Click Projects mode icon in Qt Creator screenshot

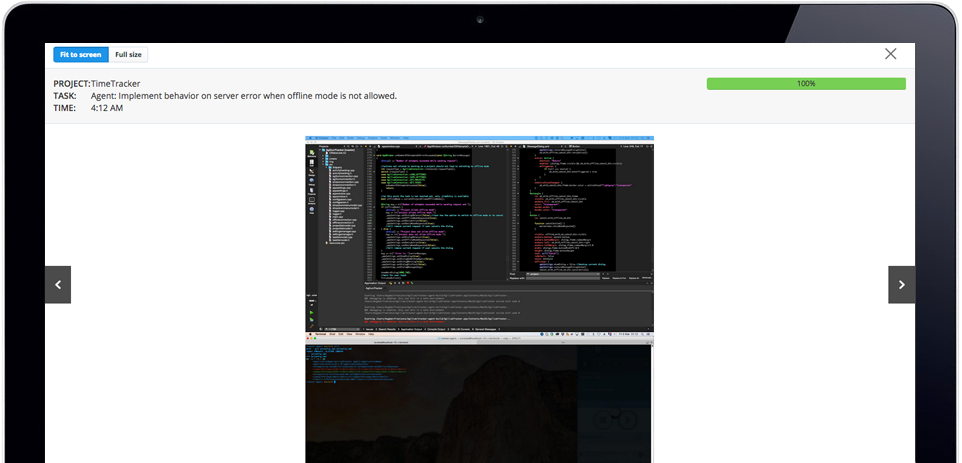pos(312,191)
